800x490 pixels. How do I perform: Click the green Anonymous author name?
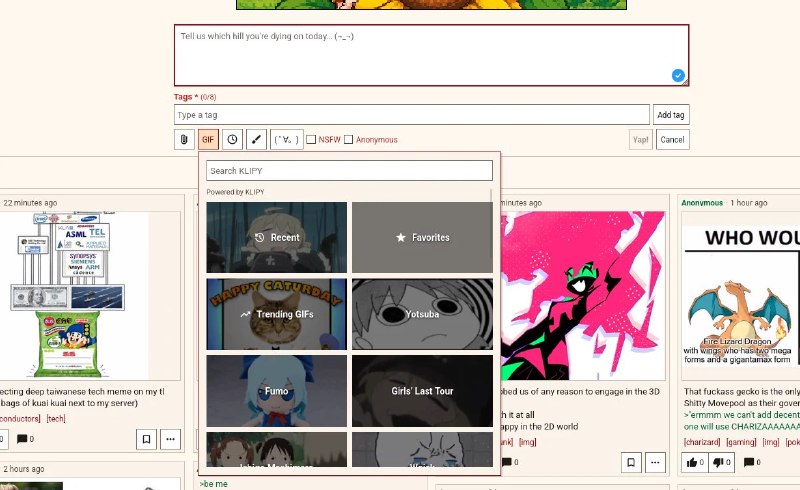click(702, 203)
